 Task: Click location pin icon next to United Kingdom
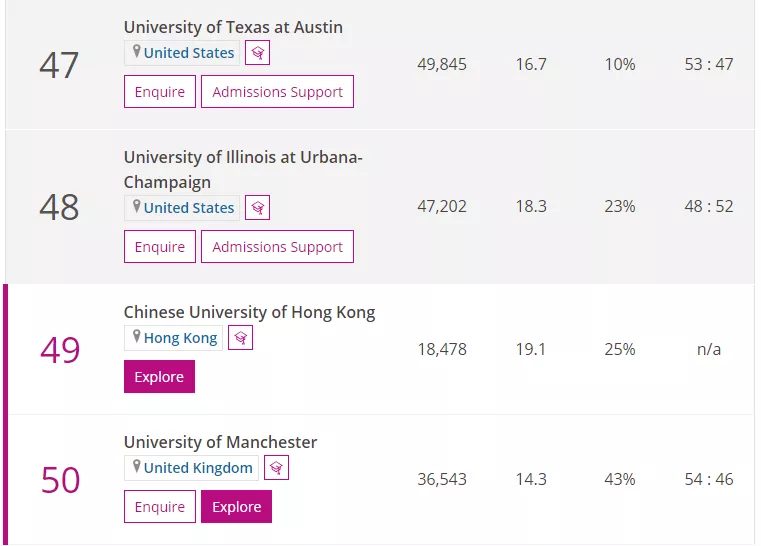coord(137,467)
